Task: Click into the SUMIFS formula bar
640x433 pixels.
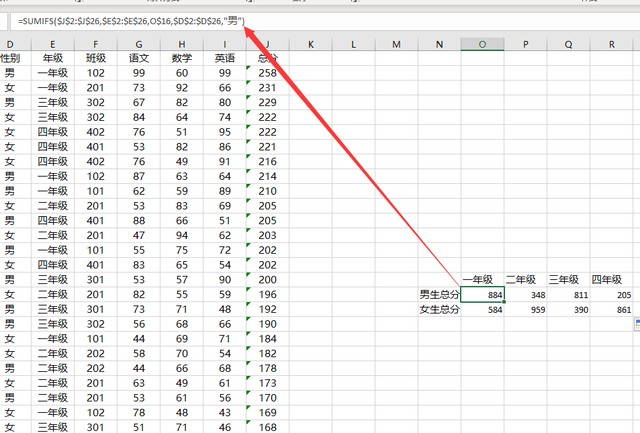Action: click(x=324, y=21)
